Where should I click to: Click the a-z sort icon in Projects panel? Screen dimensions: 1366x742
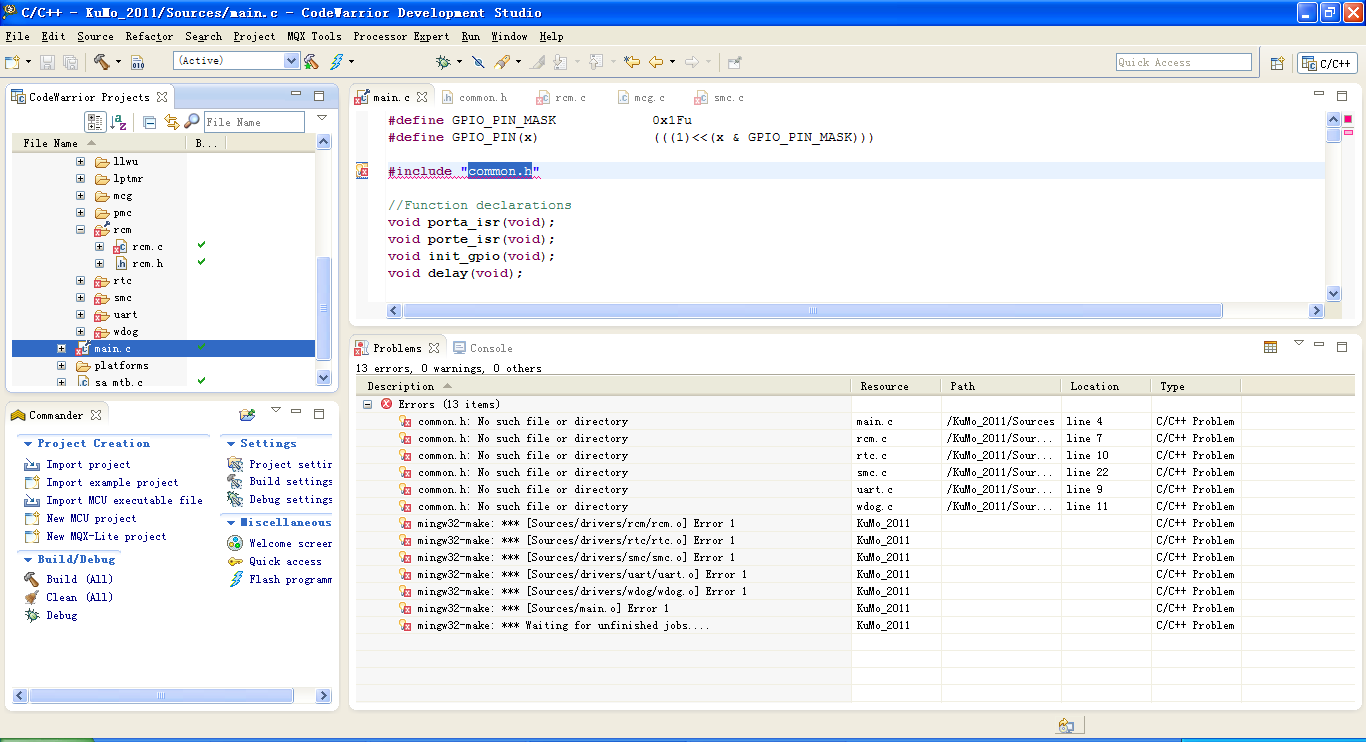[x=119, y=122]
